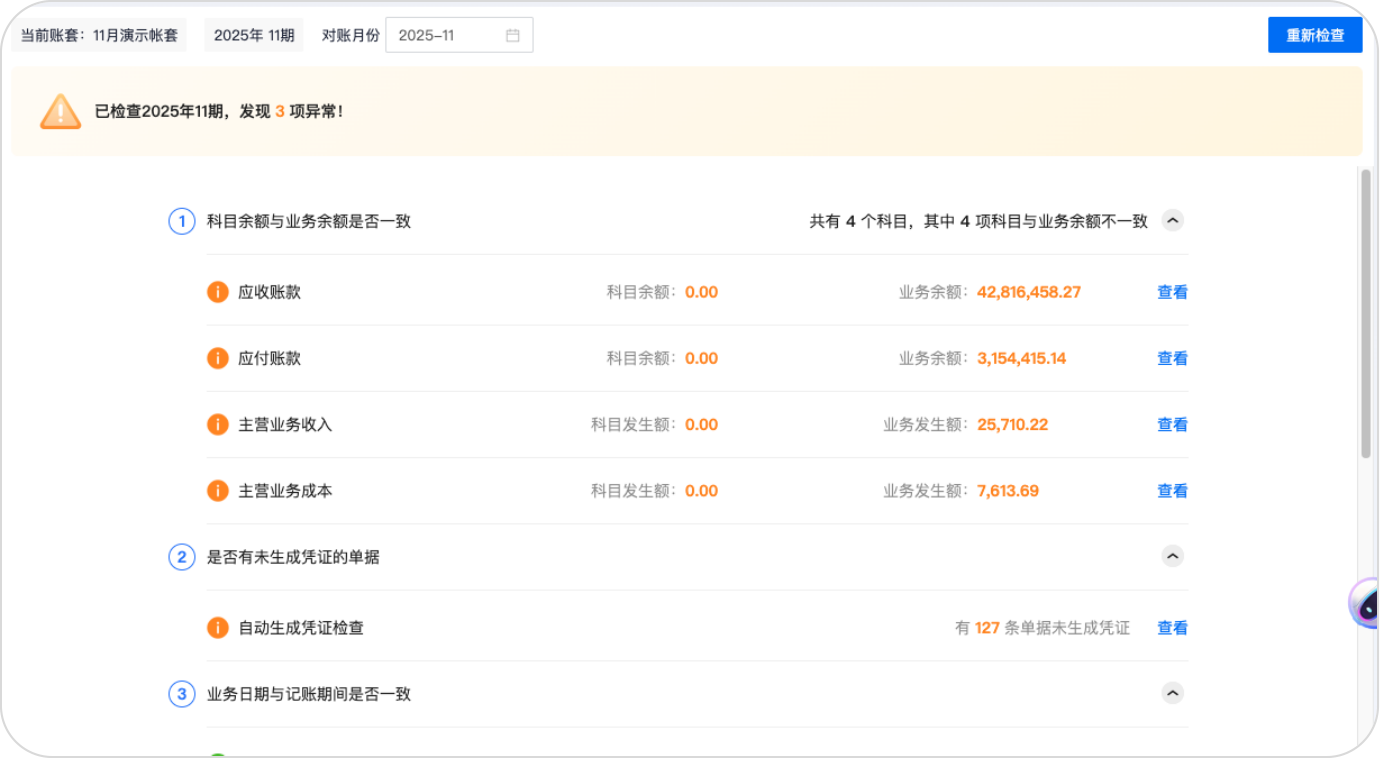
Task: Click 查看 link for 应付账款
Action: point(1172,358)
